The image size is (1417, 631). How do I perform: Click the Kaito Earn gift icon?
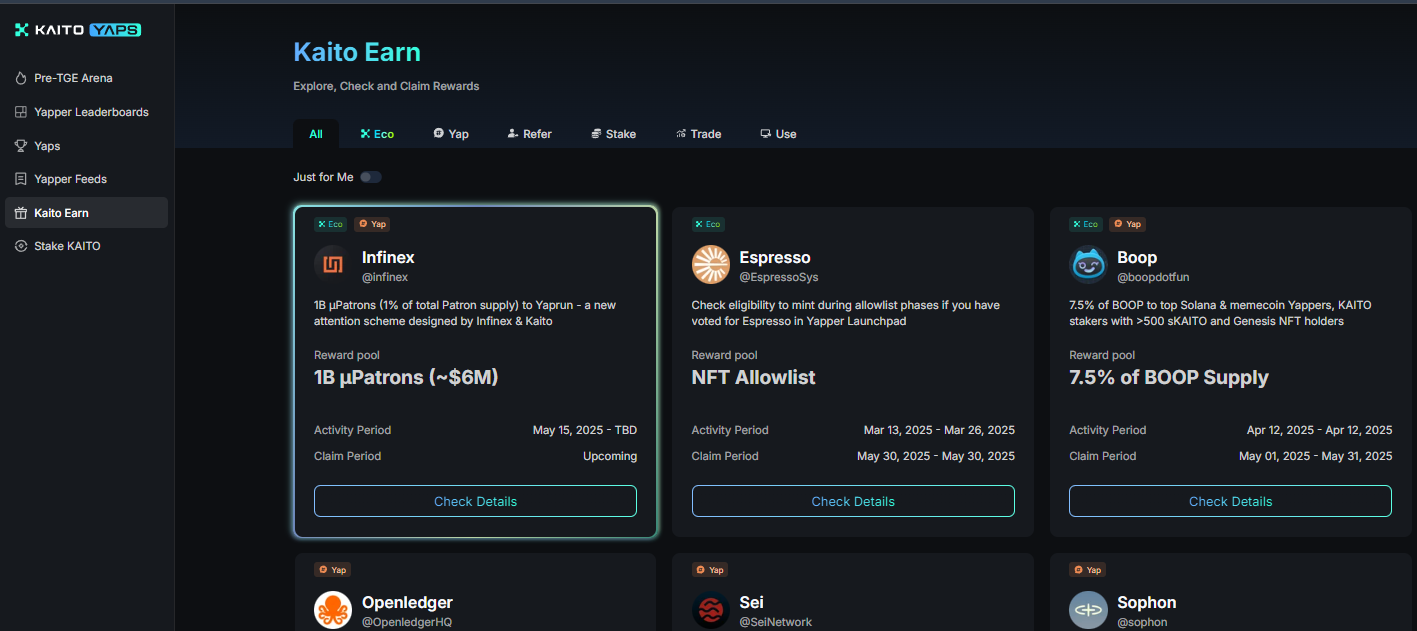click(x=21, y=213)
